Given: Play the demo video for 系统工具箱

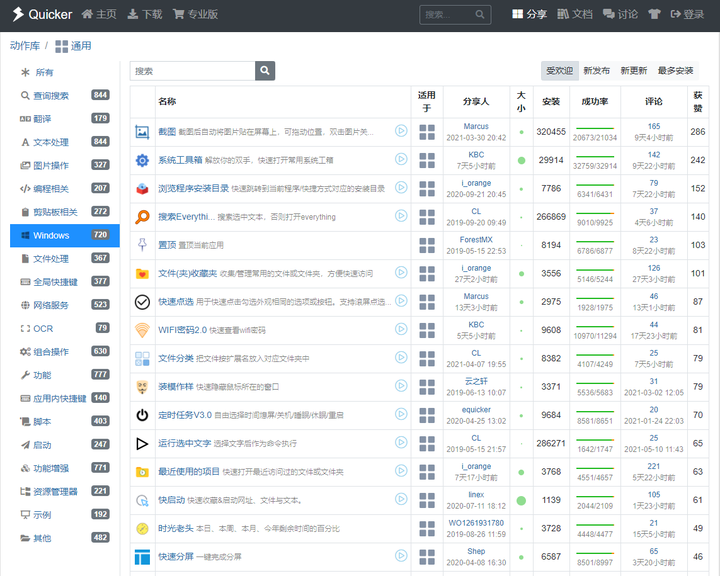Looking at the screenshot, I should click(401, 159).
